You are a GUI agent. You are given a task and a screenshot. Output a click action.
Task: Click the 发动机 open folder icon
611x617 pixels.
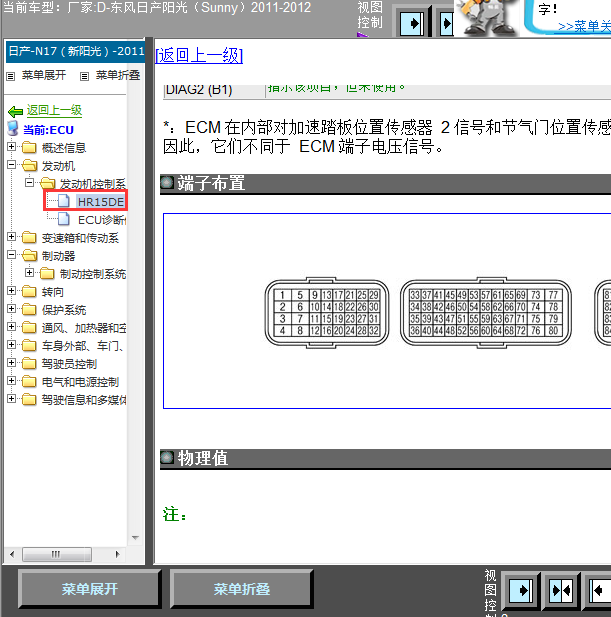pyautogui.click(x=30, y=166)
